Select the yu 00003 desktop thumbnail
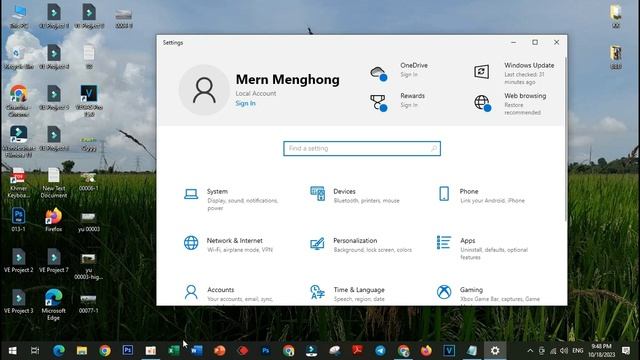 (89, 222)
